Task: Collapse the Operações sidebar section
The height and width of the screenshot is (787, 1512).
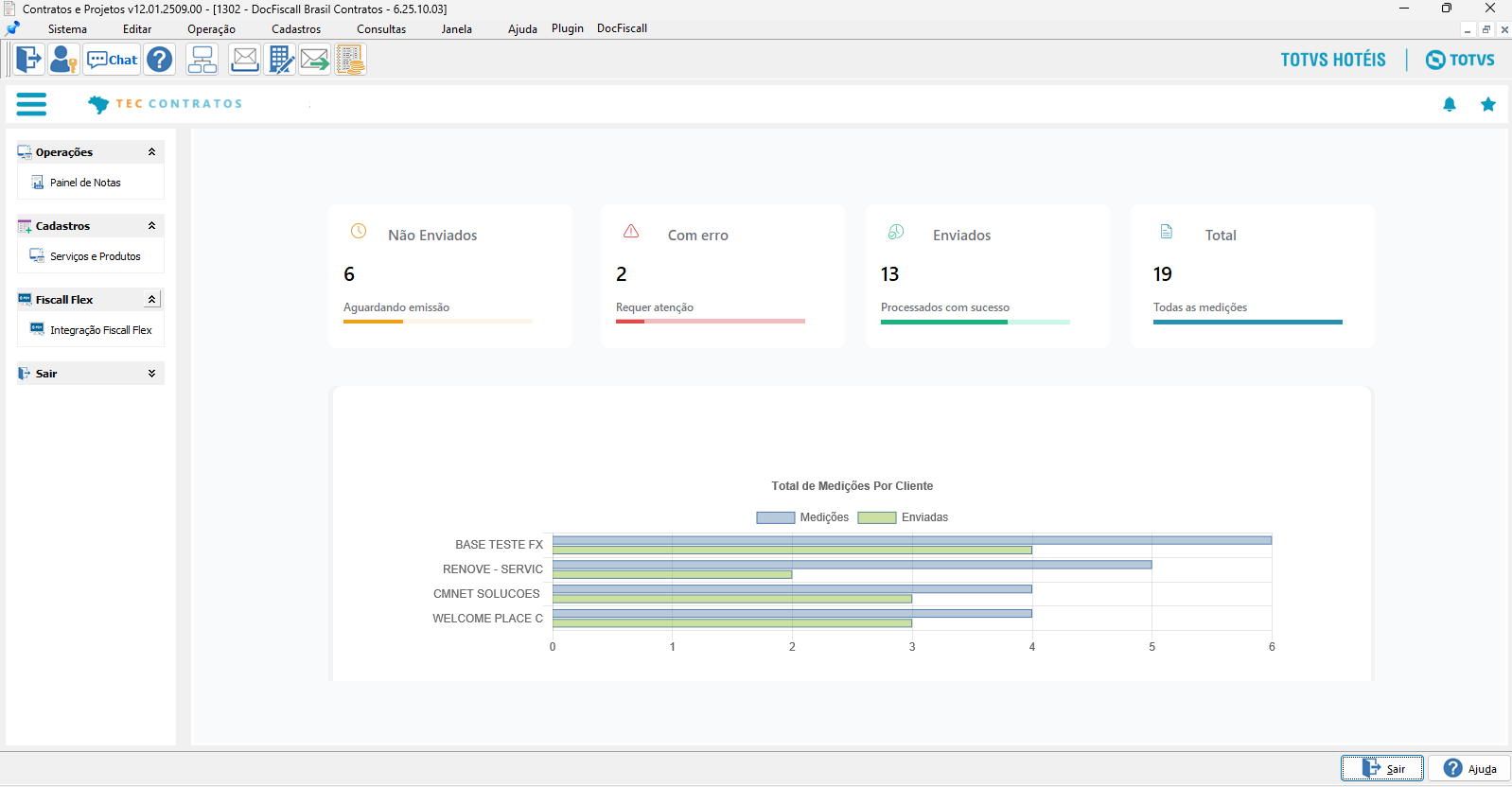Action: pos(151,151)
